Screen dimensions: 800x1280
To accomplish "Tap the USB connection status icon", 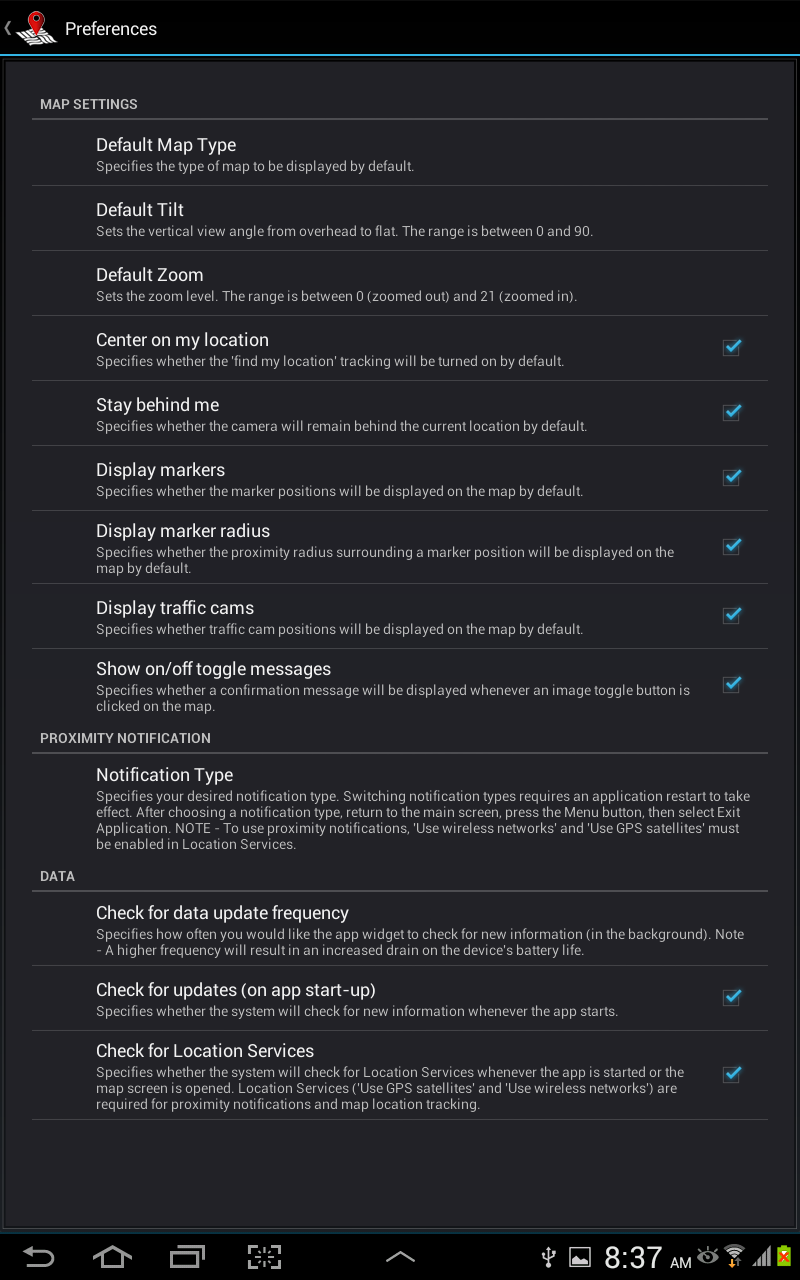I will click(x=548, y=1257).
